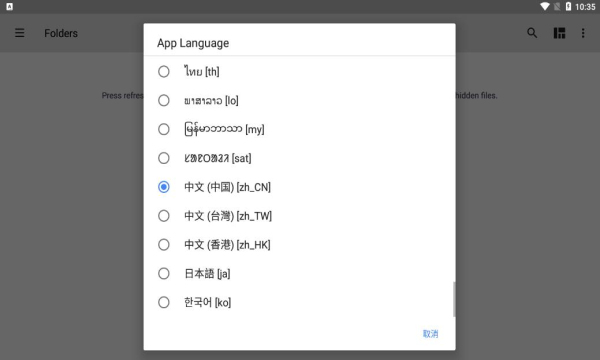Viewport: 600px width, 360px height.
Task: Click the 中文 (香港) [zh_HK] label text
Action: coord(227,244)
